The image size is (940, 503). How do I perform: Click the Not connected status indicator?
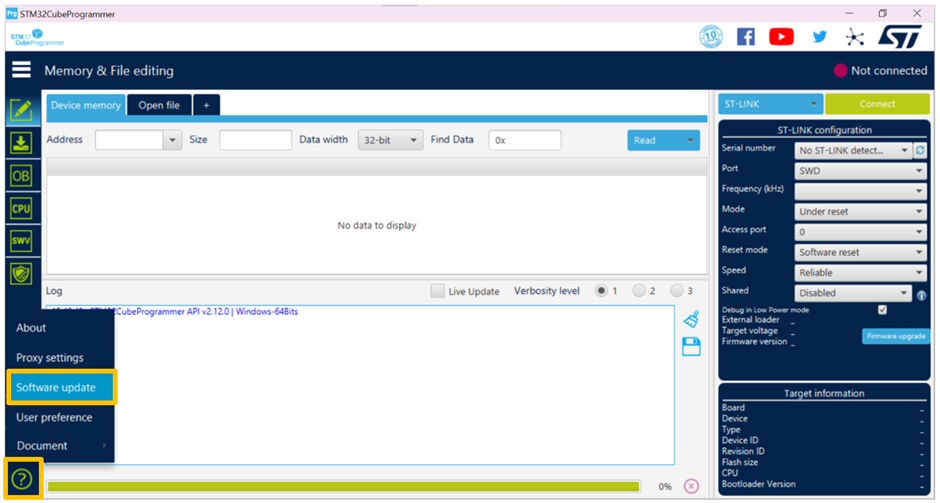coord(880,71)
